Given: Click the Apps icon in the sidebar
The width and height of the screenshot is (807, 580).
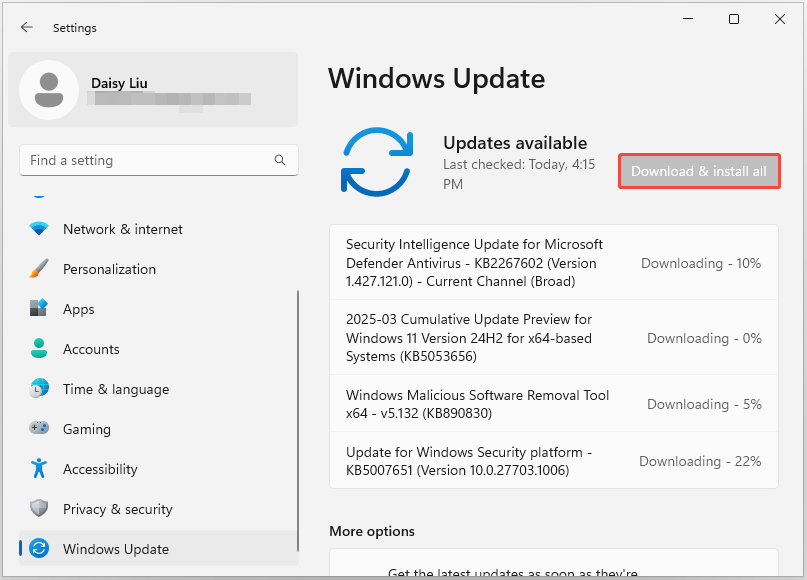Looking at the screenshot, I should [39, 309].
